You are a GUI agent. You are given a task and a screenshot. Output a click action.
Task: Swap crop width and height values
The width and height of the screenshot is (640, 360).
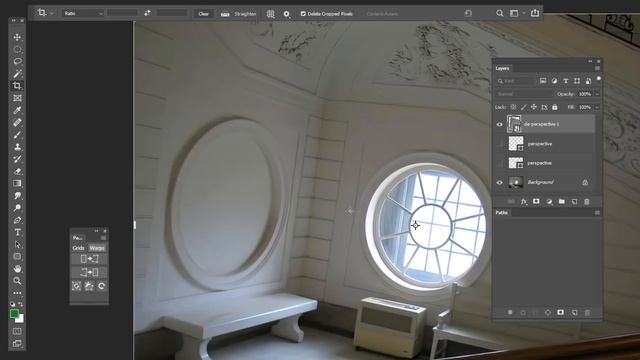pos(147,13)
